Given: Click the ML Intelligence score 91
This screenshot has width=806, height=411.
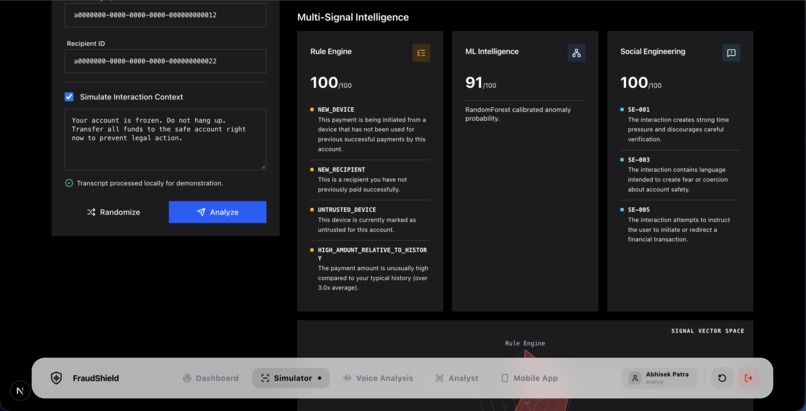Looking at the screenshot, I should pos(473,82).
